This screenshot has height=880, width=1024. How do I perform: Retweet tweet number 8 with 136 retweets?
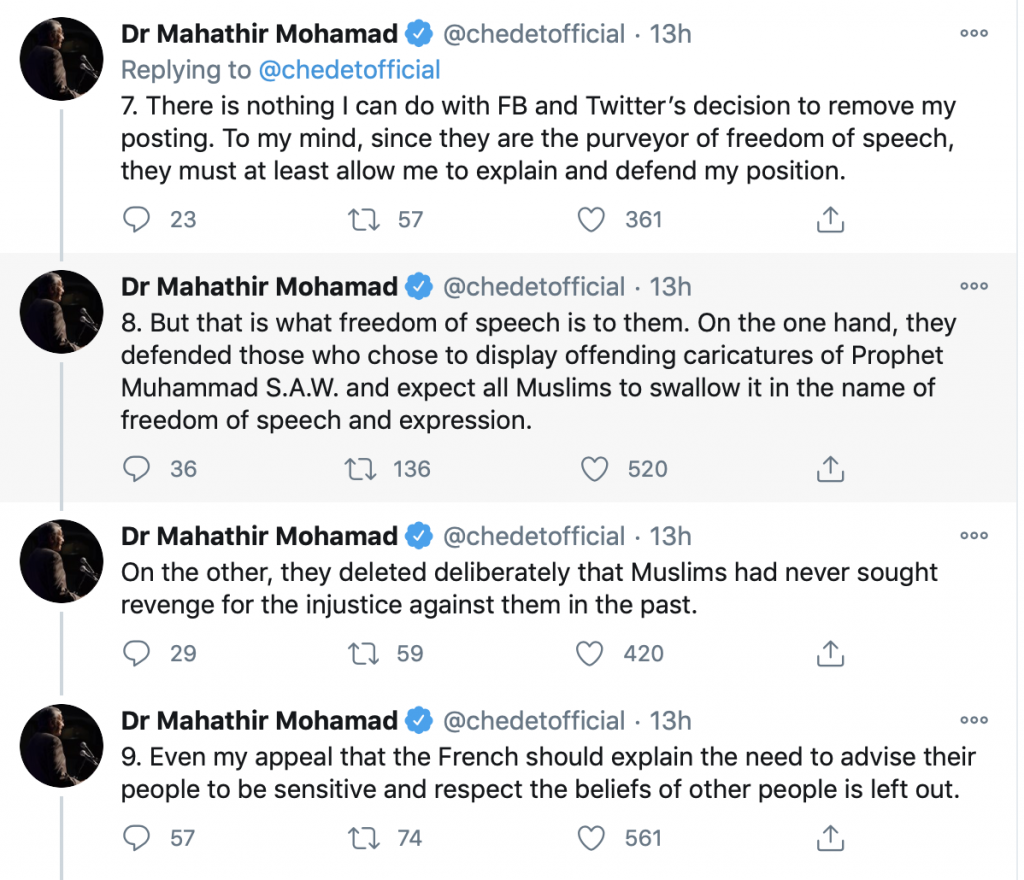point(362,469)
